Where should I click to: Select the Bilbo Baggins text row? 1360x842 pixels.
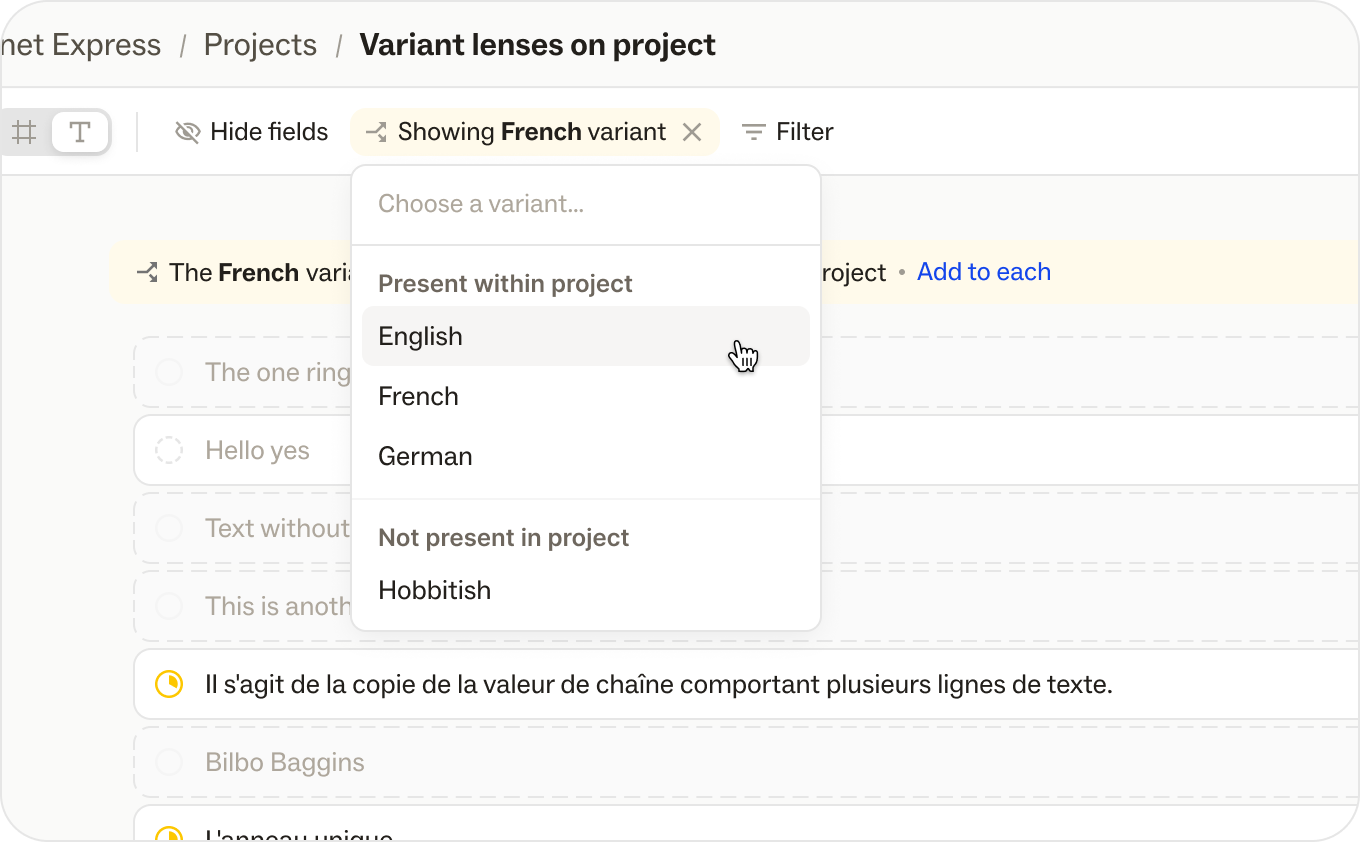[x=285, y=762]
